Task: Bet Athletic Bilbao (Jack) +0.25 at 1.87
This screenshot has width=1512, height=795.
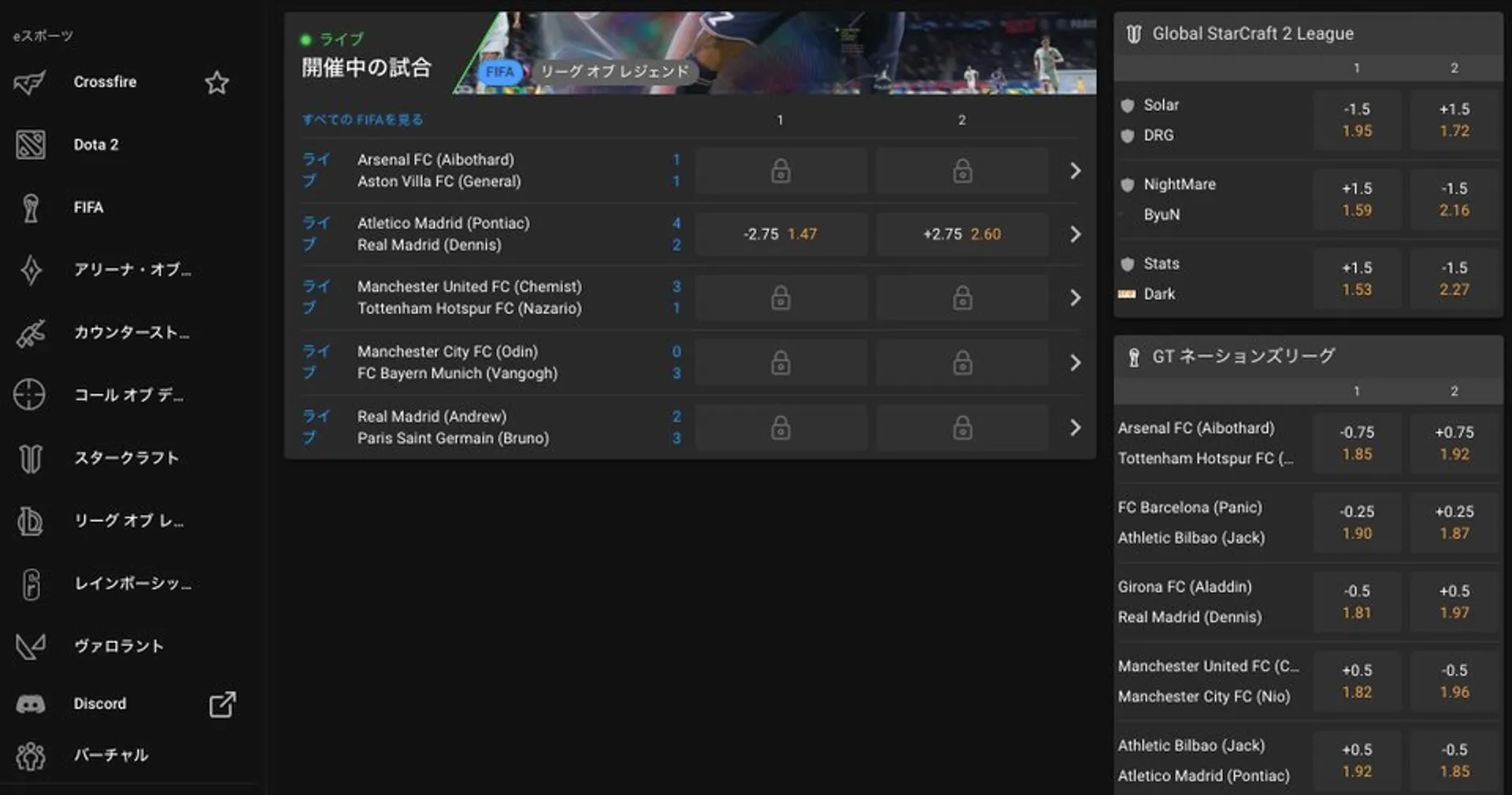Action: coord(1455,523)
